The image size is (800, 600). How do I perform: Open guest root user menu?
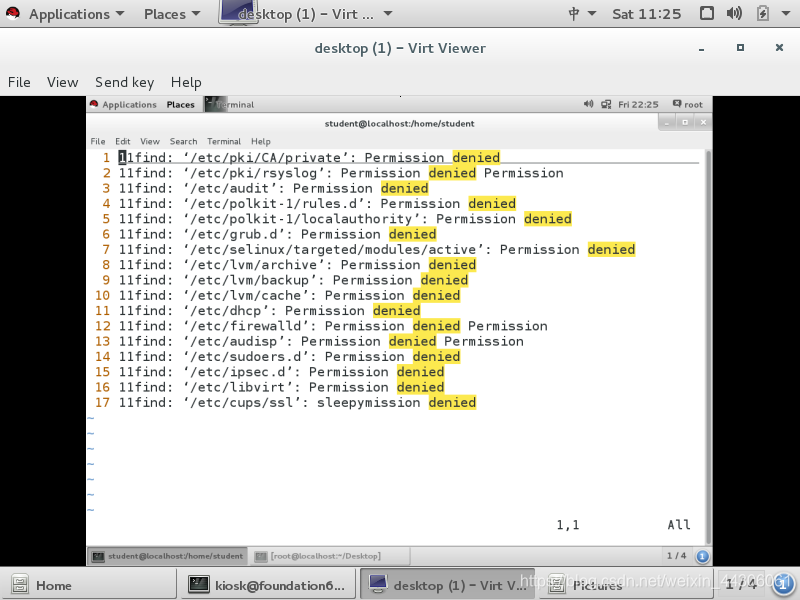688,104
